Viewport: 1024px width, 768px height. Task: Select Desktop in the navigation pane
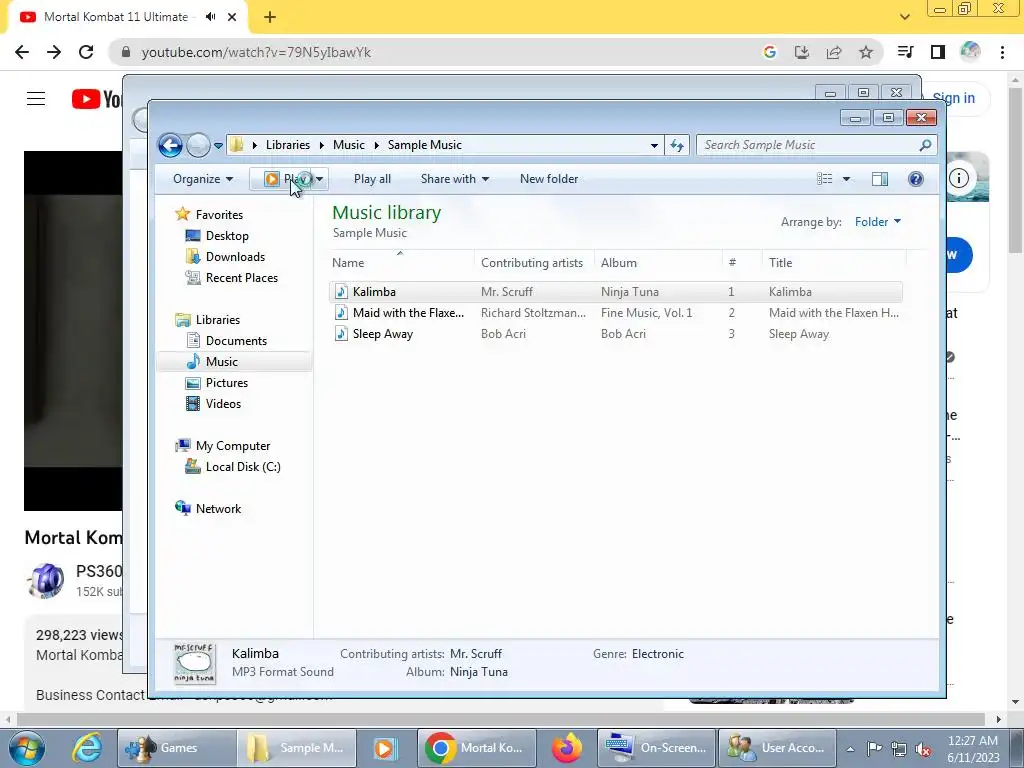tap(227, 236)
